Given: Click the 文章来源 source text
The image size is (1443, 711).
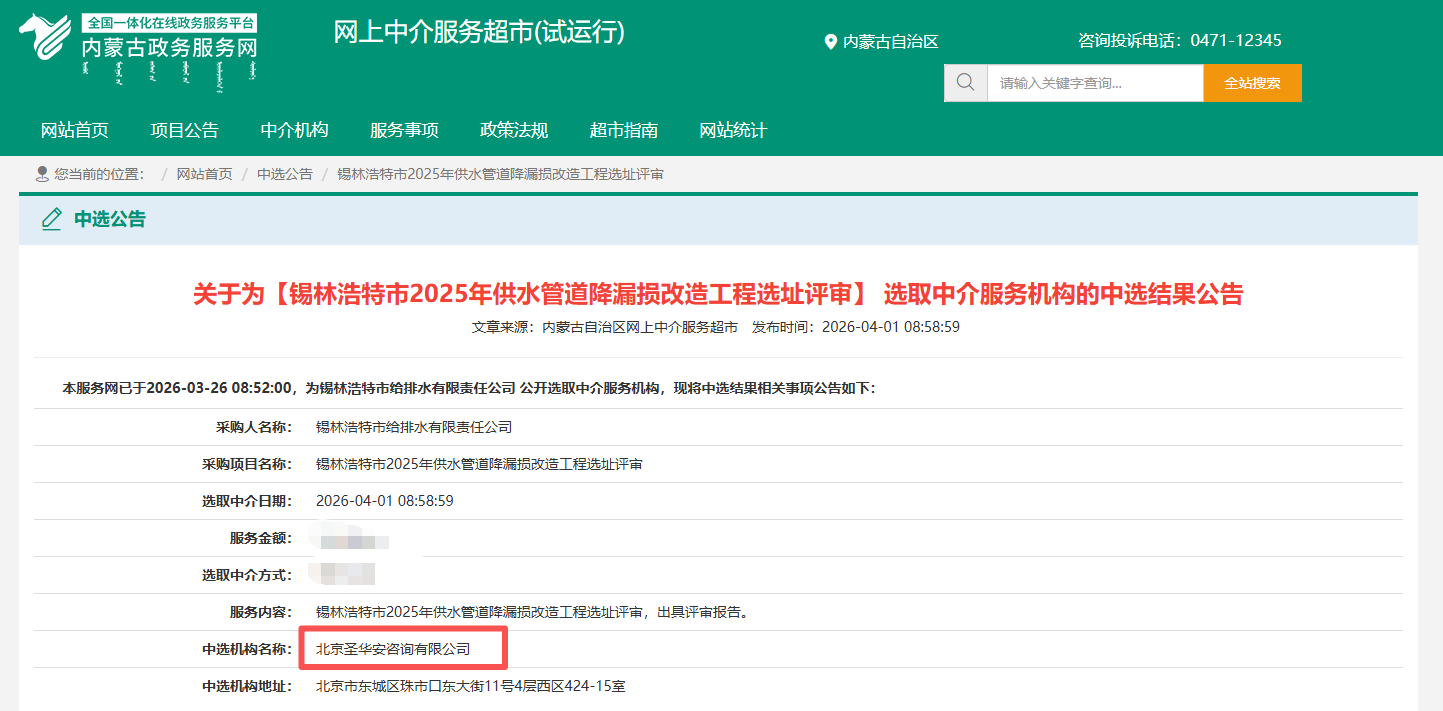Looking at the screenshot, I should [605, 327].
